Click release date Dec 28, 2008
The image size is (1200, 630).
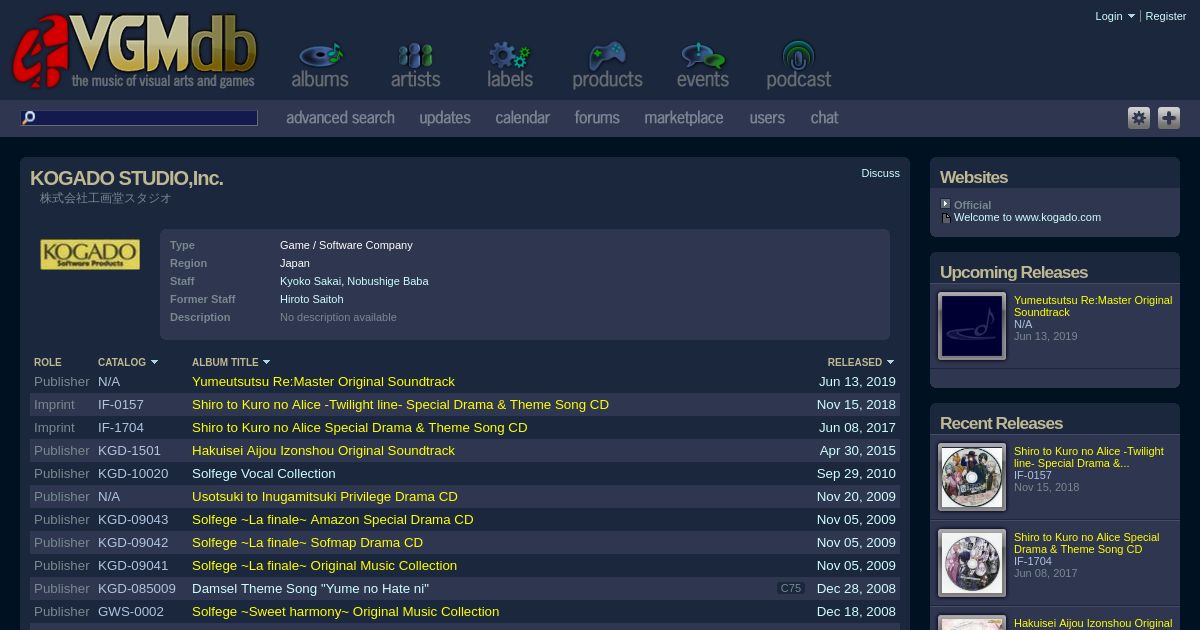856,589
